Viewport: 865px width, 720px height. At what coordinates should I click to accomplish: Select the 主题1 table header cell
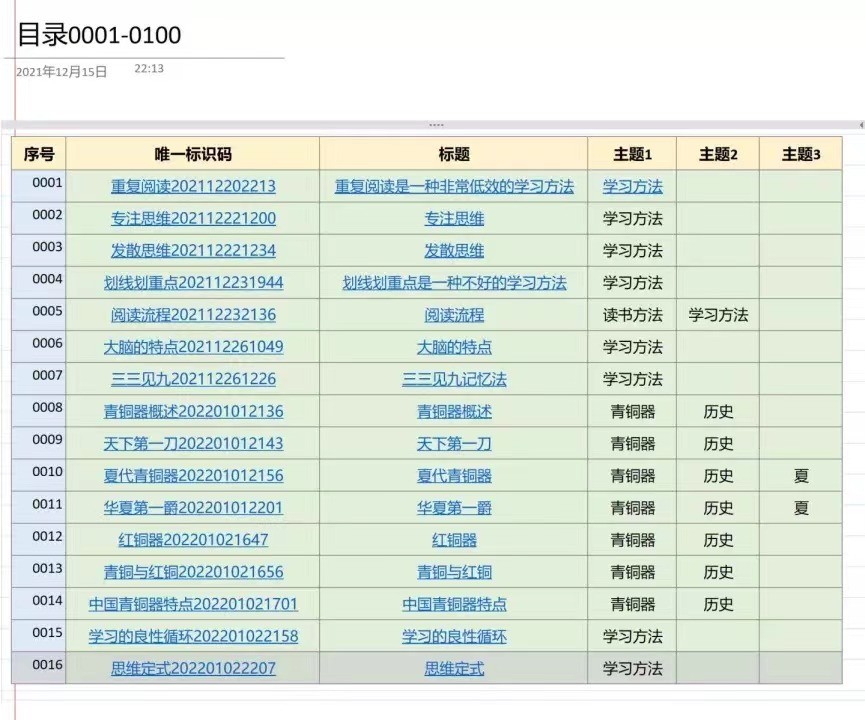(629, 152)
